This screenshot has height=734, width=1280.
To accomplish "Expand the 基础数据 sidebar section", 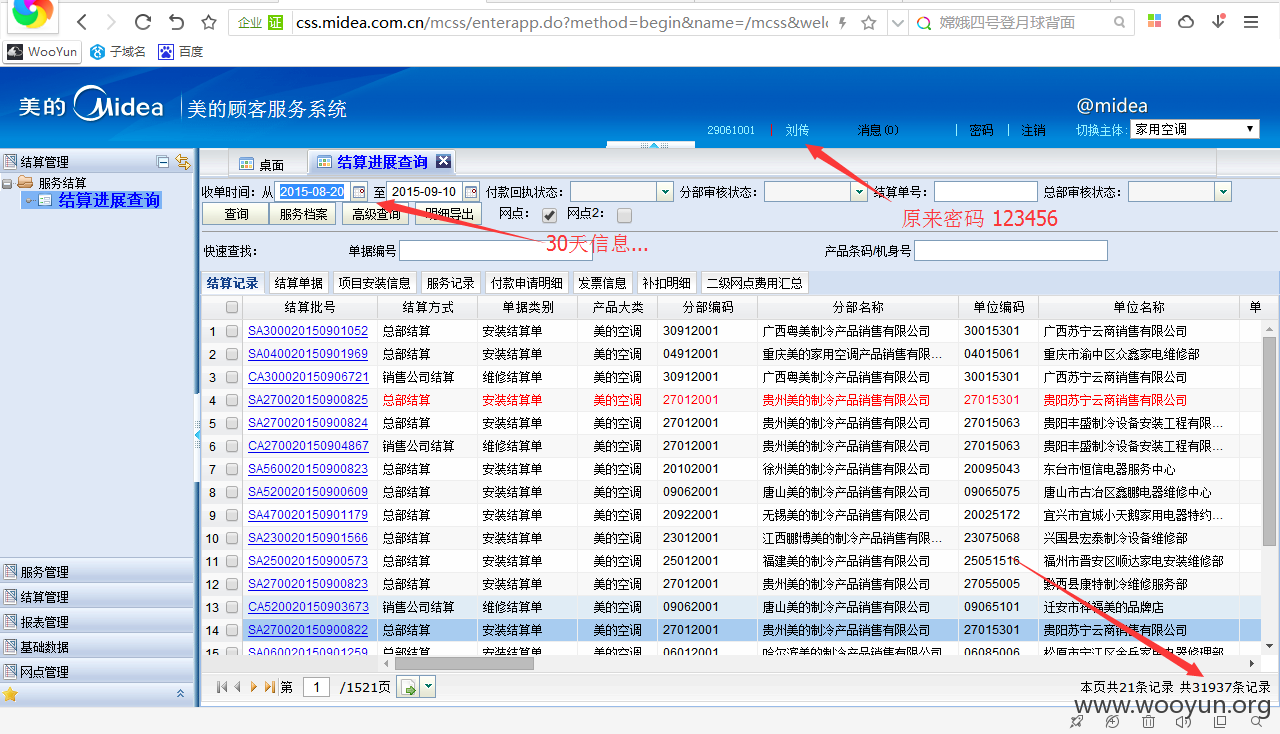I will pos(97,647).
